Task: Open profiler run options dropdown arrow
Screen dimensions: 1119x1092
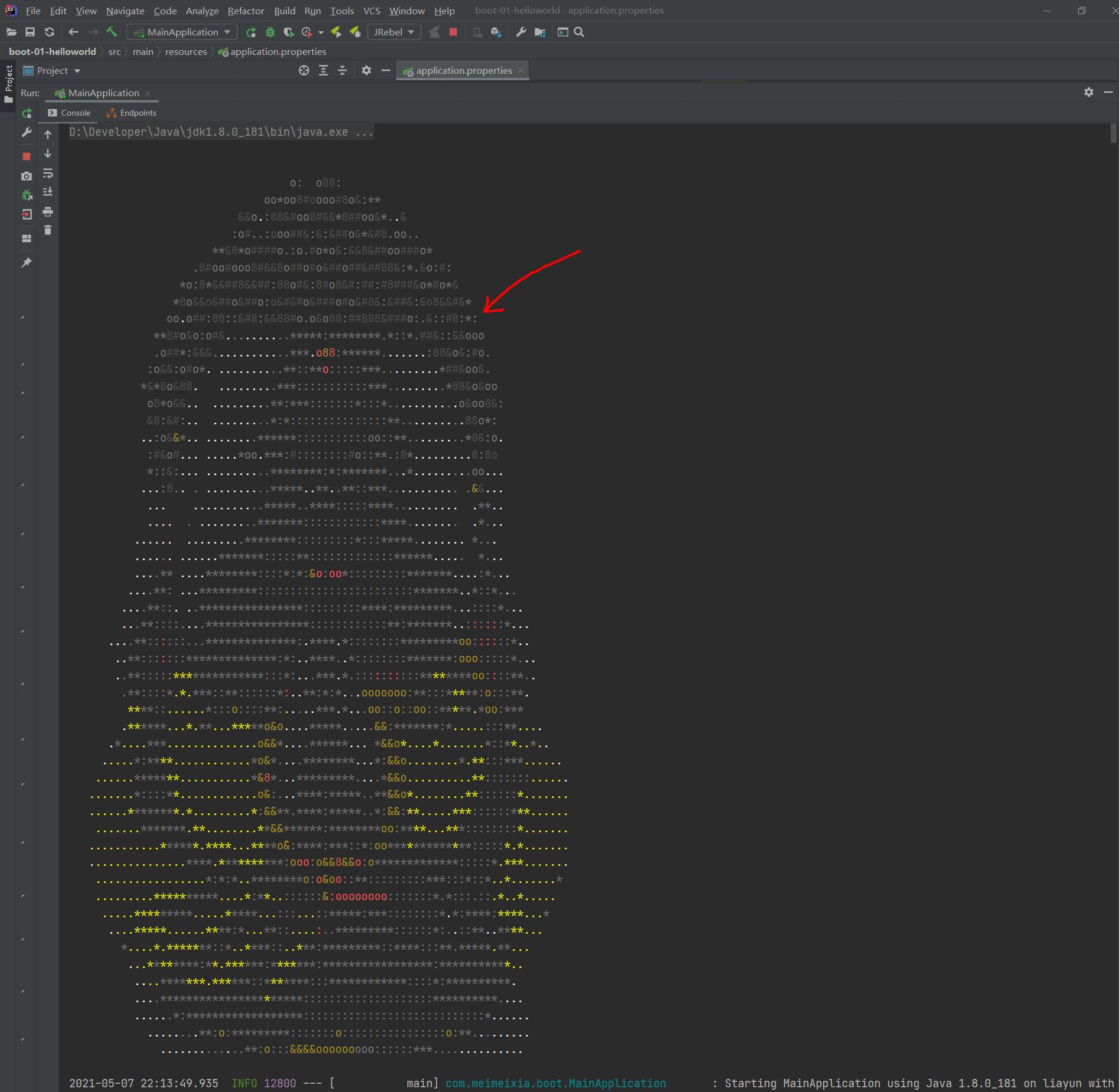Action: pyautogui.click(x=321, y=32)
